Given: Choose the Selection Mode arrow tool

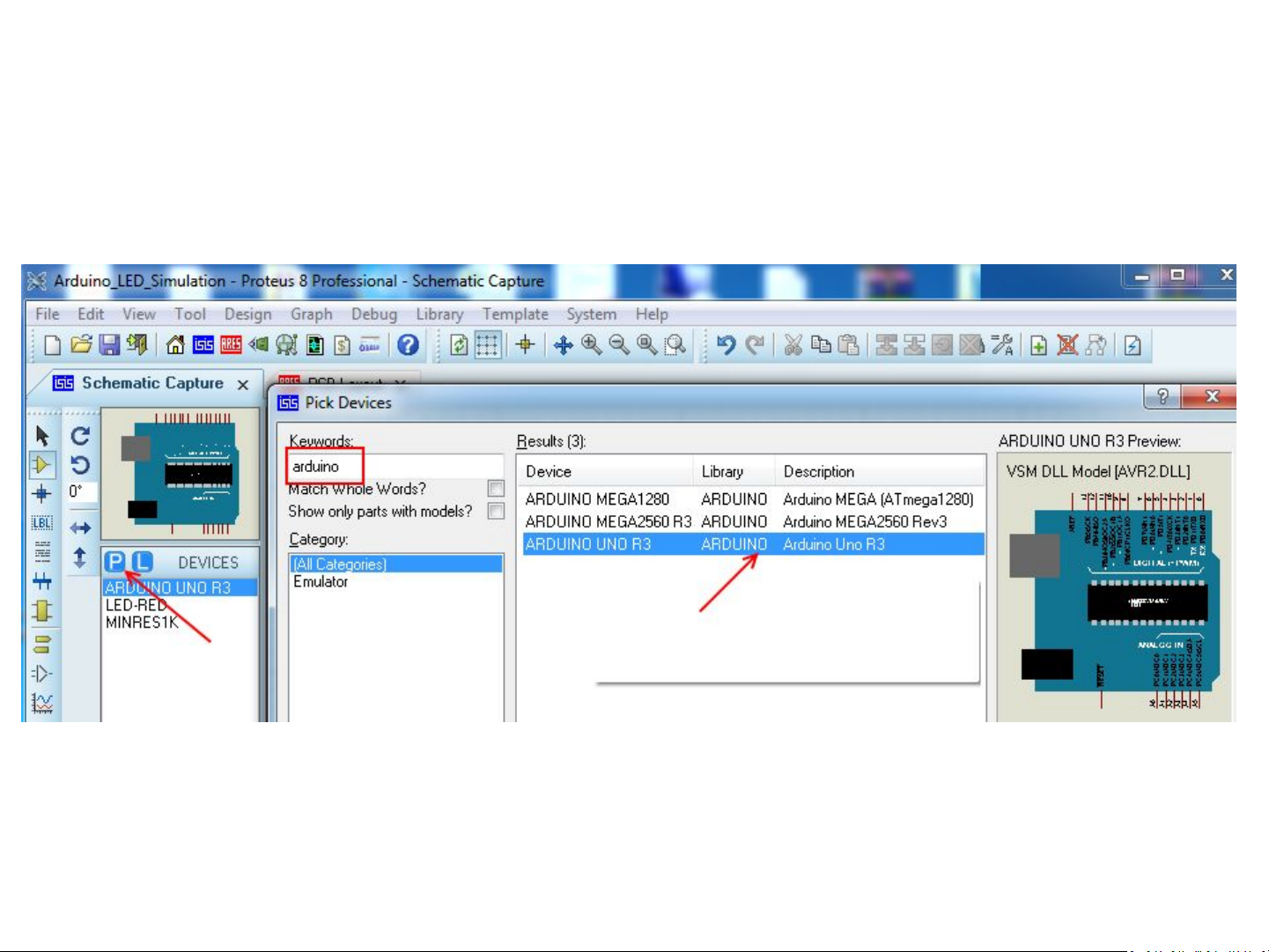Looking at the screenshot, I should [x=41, y=435].
